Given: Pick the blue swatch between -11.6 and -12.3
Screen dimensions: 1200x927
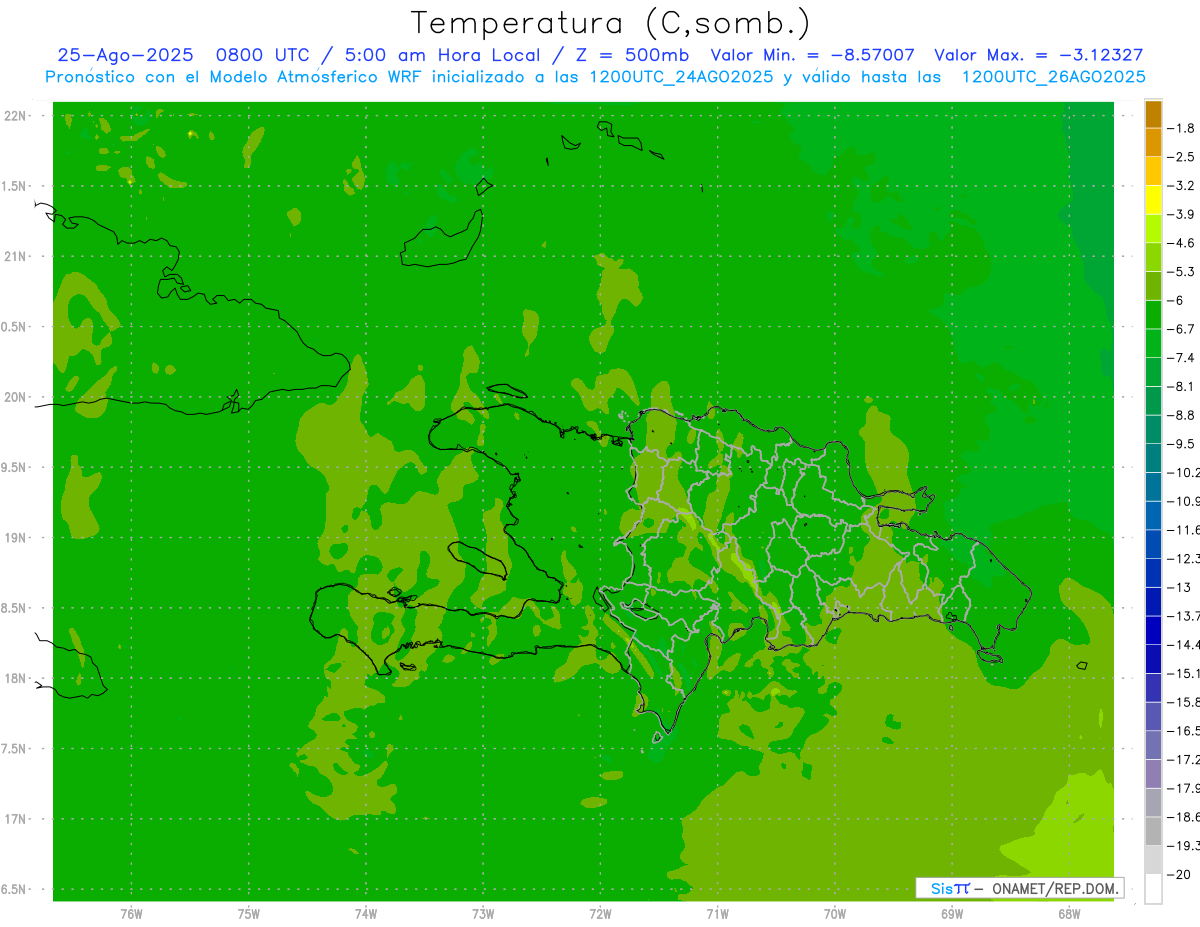Looking at the screenshot, I should pos(1153,544).
